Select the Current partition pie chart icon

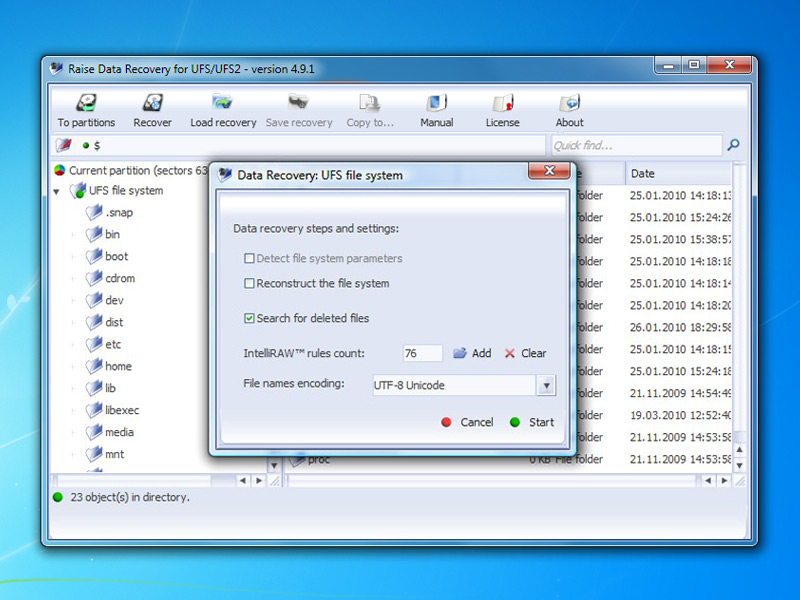click(60, 170)
